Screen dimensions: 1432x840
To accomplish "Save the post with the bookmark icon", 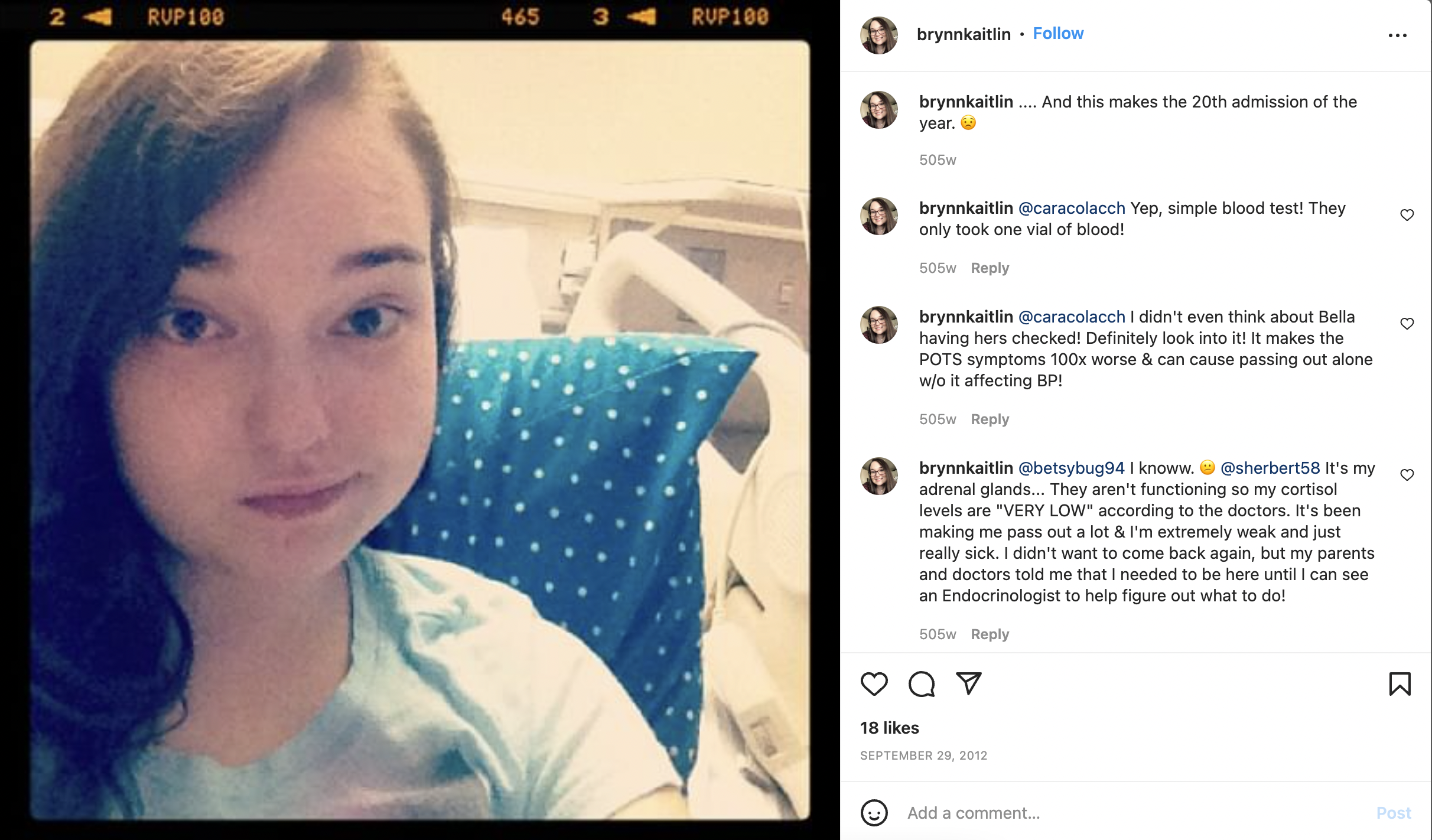I will point(1400,684).
